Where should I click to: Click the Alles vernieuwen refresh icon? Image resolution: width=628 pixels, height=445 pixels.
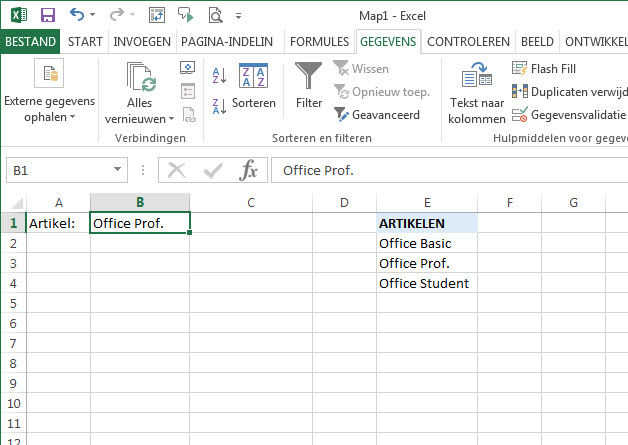tap(139, 76)
